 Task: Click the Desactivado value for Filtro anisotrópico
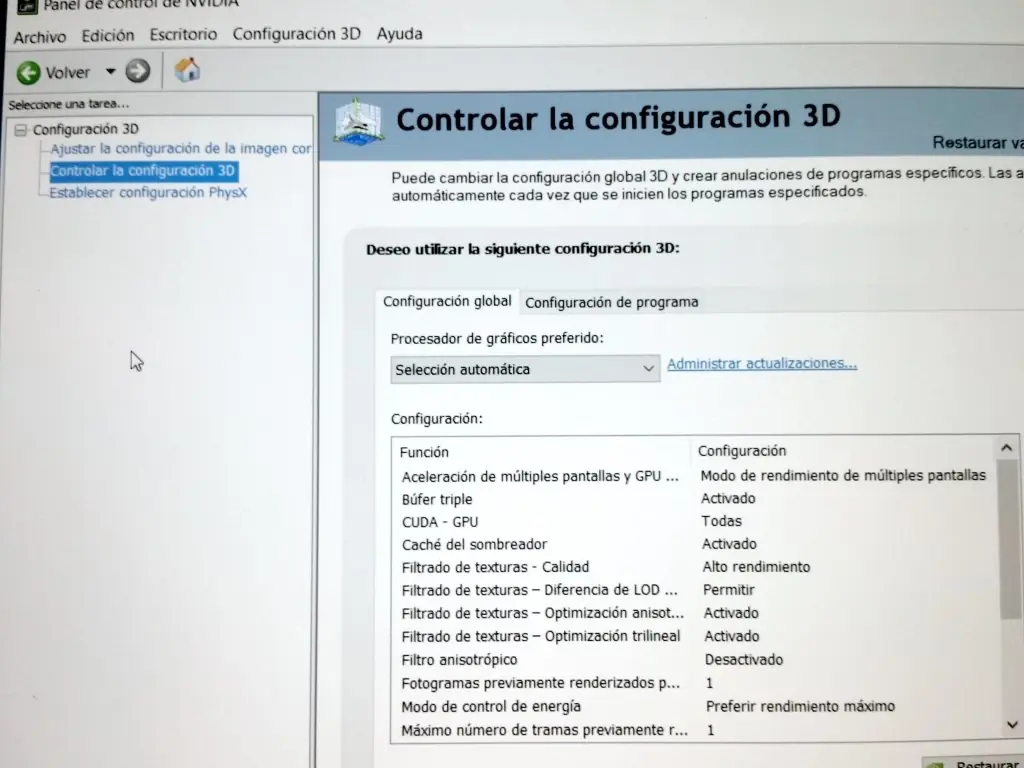pyautogui.click(x=744, y=660)
